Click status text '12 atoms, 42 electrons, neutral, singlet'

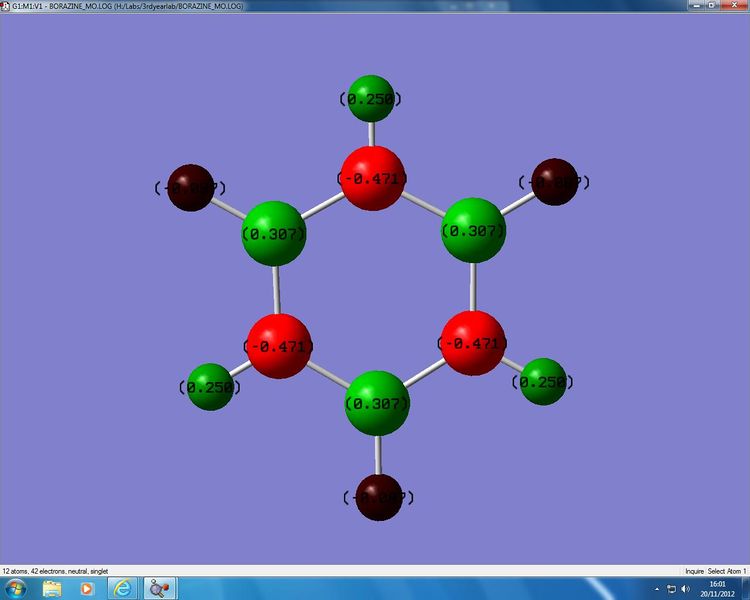(x=55, y=571)
